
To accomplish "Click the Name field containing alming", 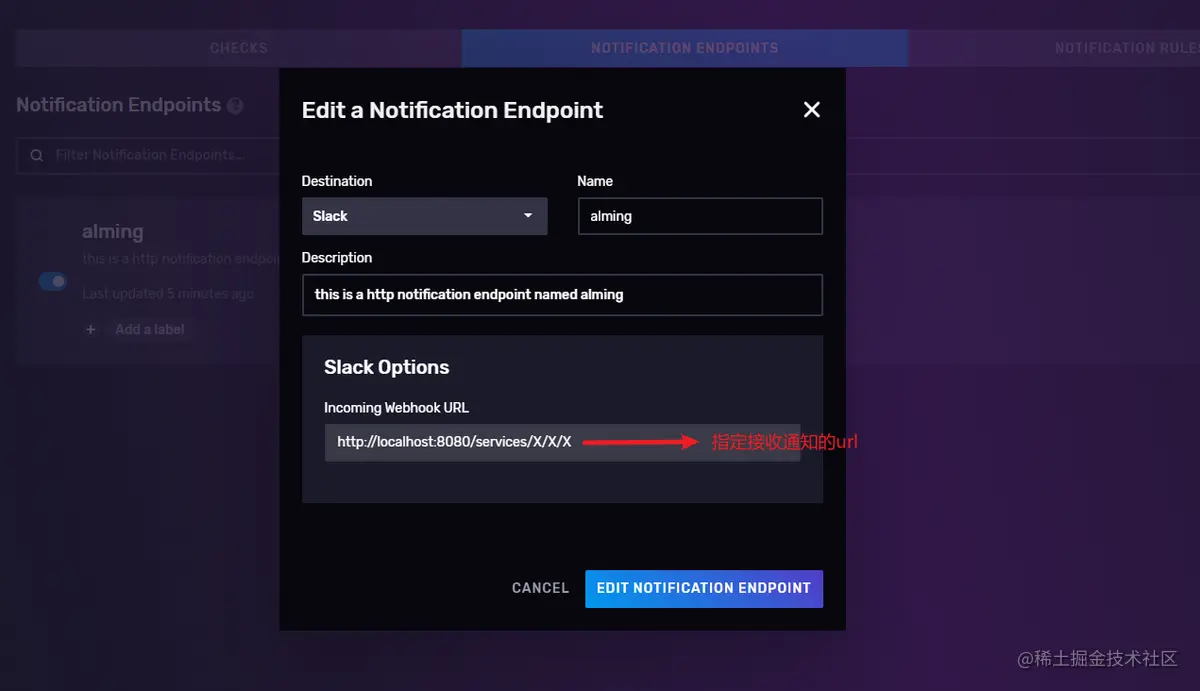I will (700, 216).
